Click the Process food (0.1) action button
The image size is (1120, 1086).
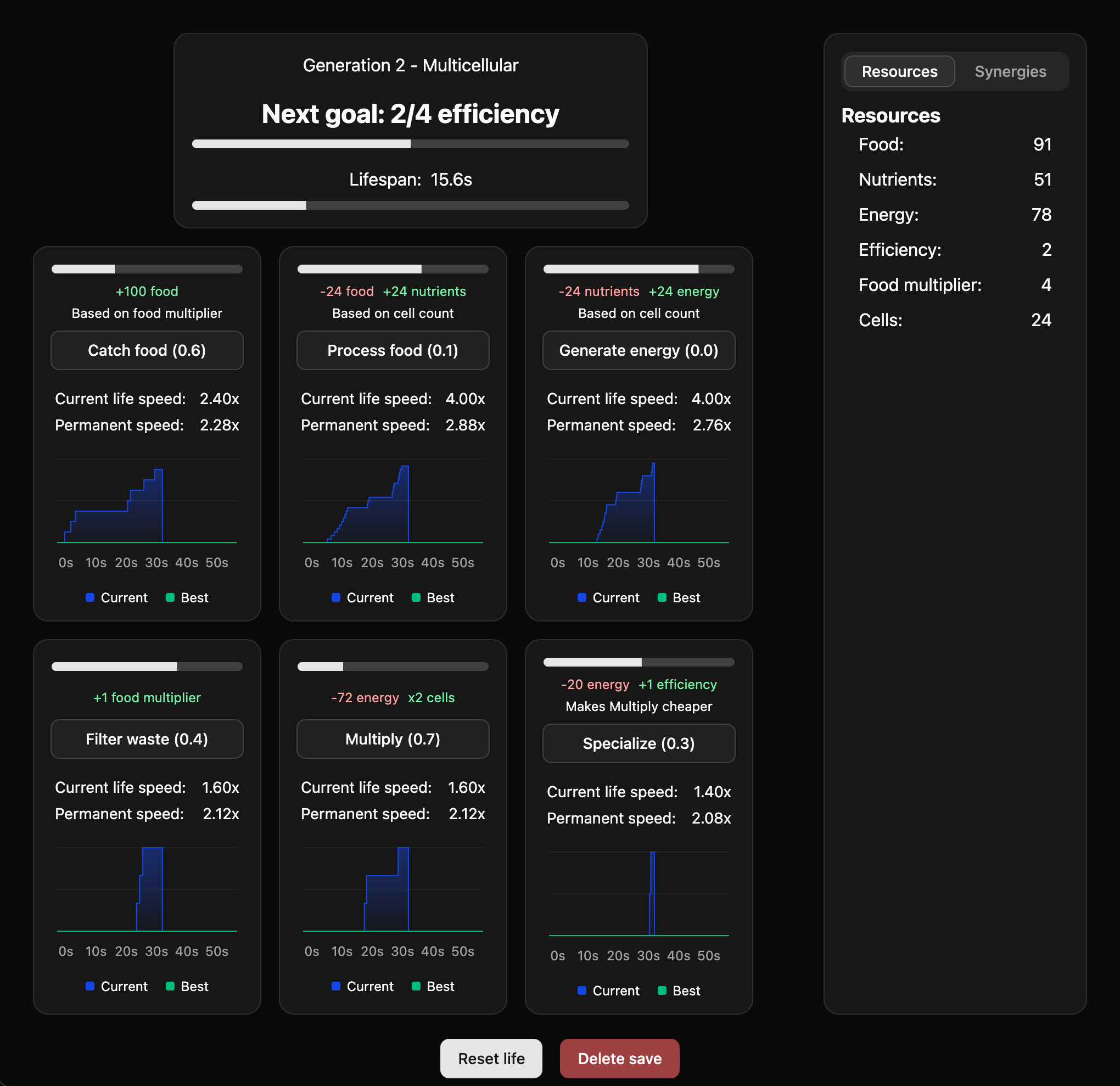392,350
